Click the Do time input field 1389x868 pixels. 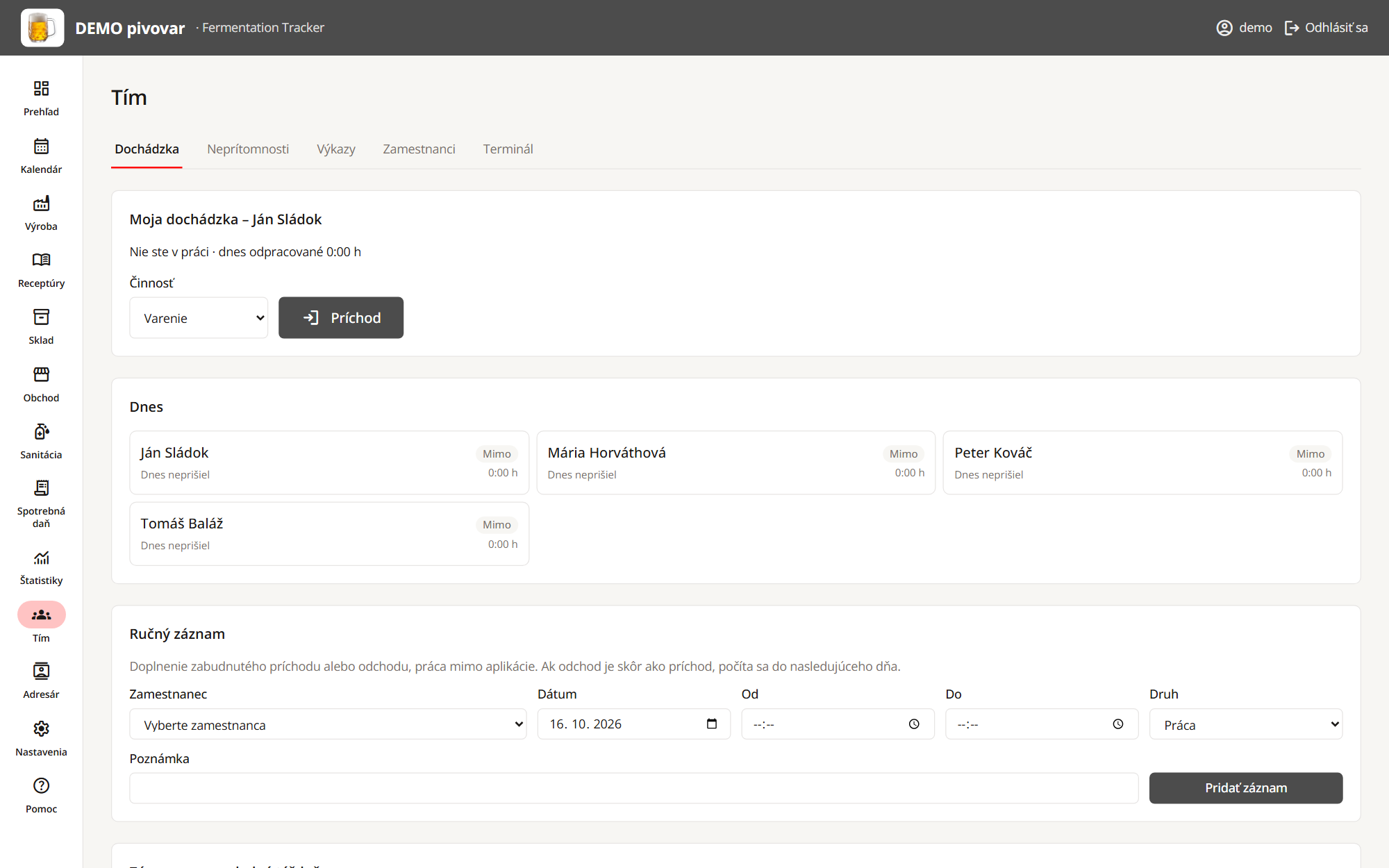[x=1042, y=724]
